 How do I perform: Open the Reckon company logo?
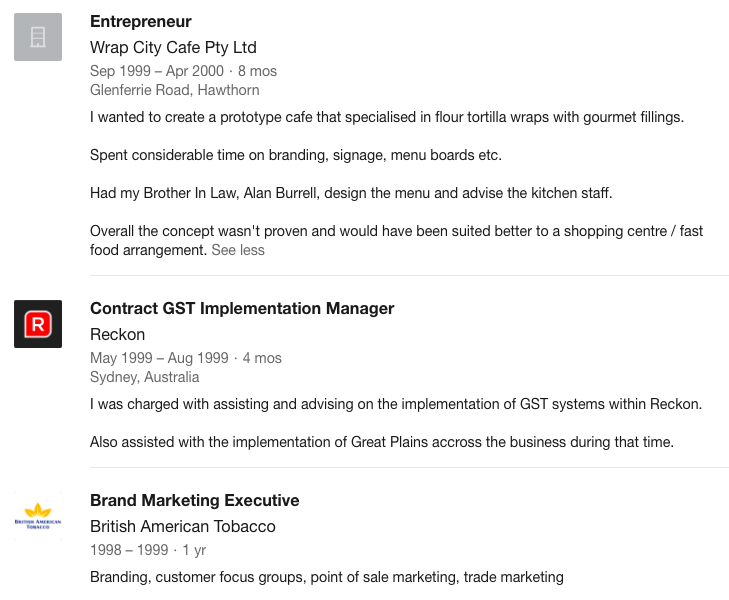(x=38, y=324)
